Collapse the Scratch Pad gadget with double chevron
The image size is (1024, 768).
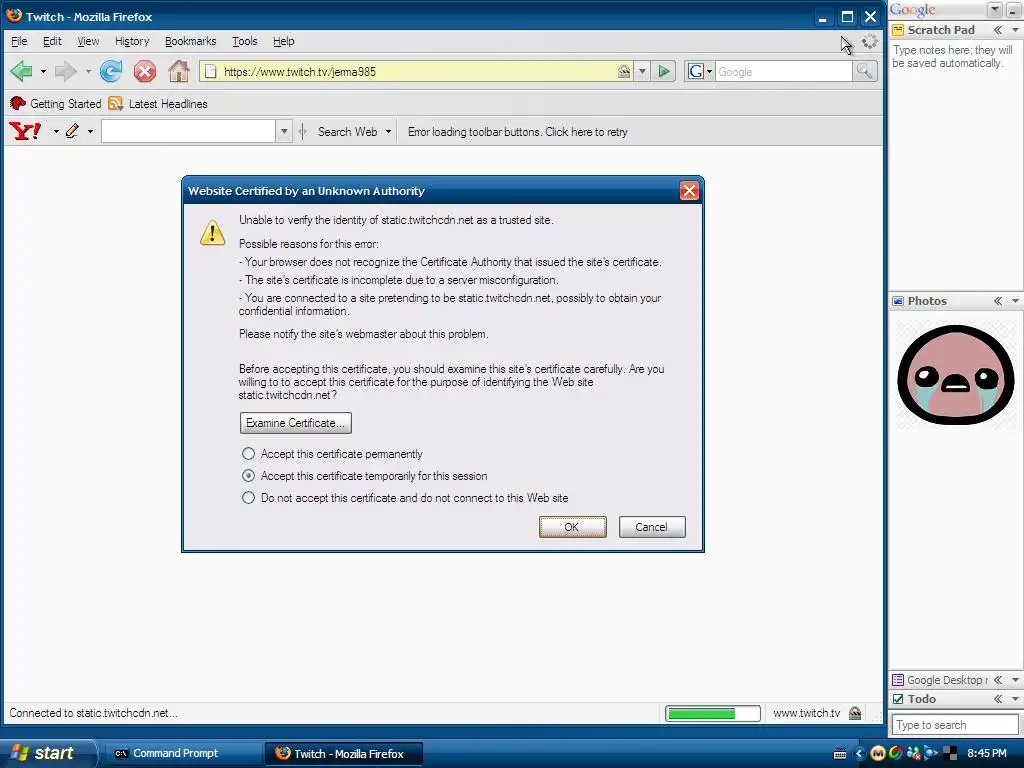(998, 29)
